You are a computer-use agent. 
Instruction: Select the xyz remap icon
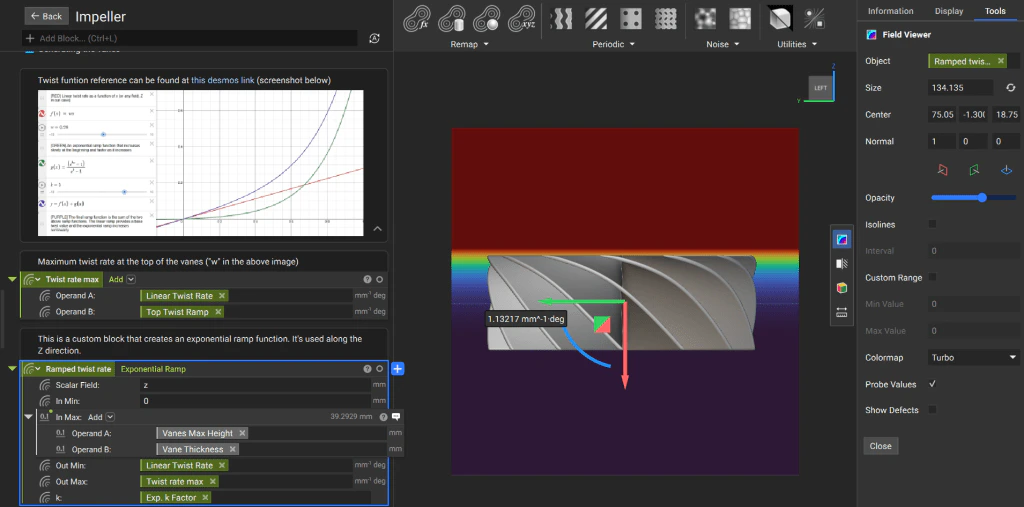click(520, 19)
